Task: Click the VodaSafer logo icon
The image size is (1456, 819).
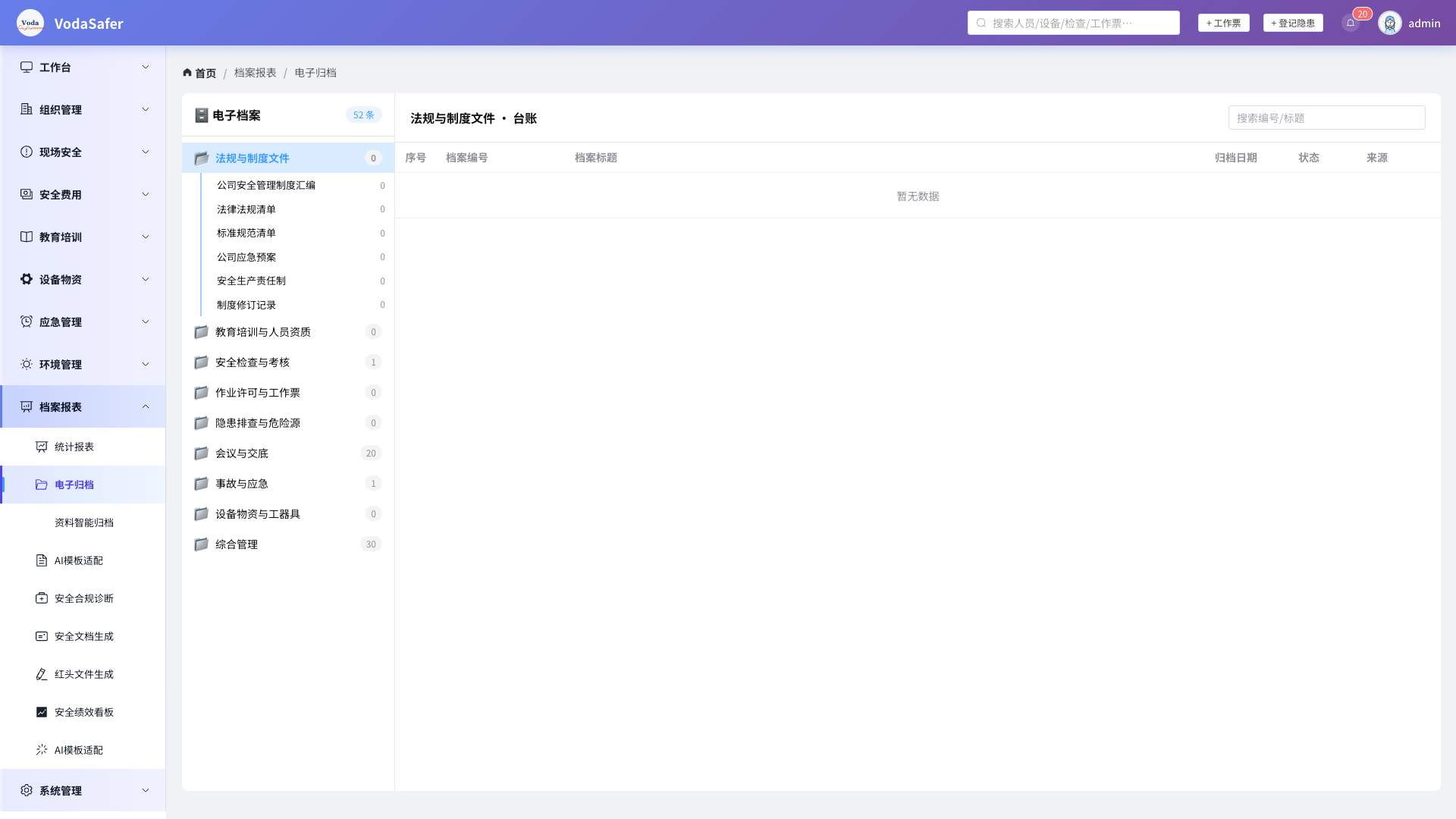Action: coord(30,23)
